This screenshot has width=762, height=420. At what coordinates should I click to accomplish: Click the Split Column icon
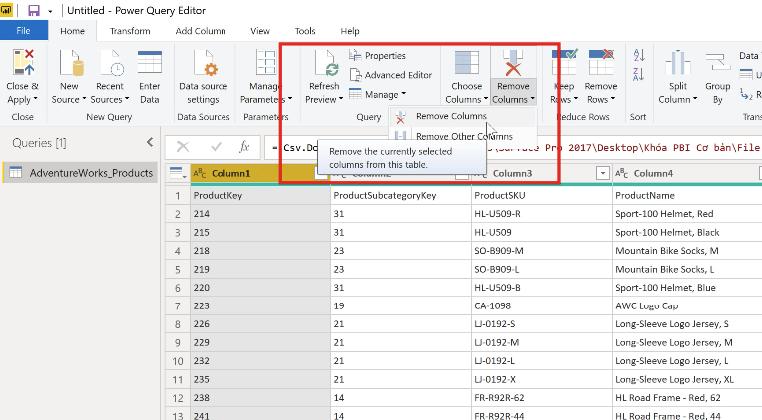click(677, 63)
